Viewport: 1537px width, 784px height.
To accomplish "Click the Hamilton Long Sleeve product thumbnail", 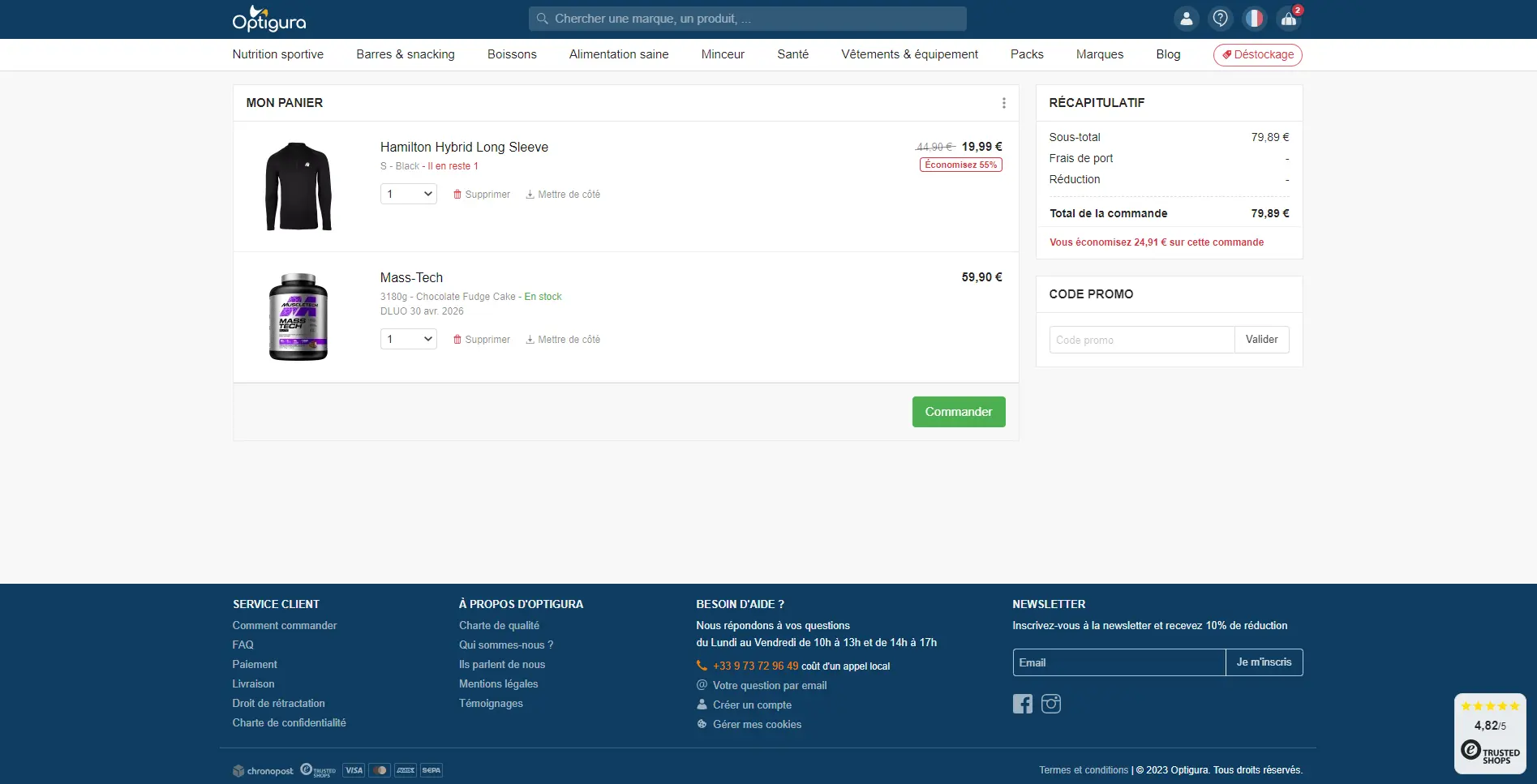I will click(298, 186).
